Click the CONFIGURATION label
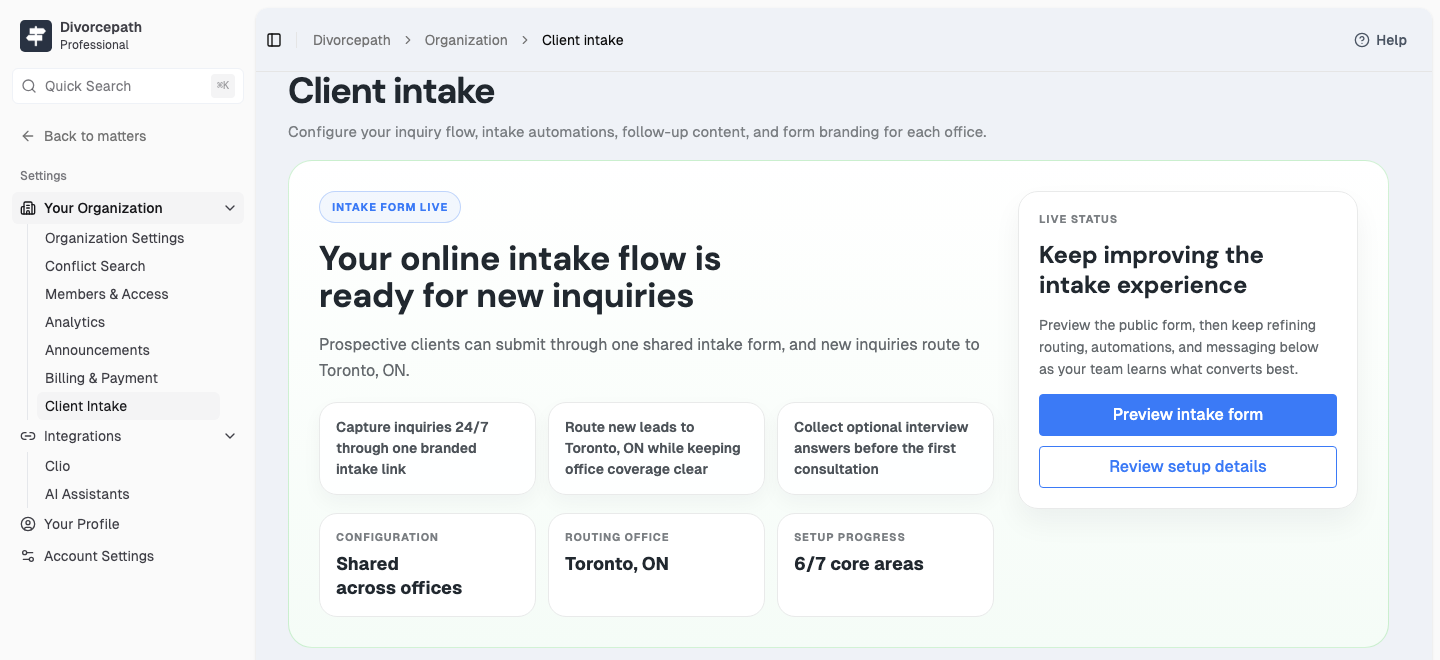 tap(387, 537)
